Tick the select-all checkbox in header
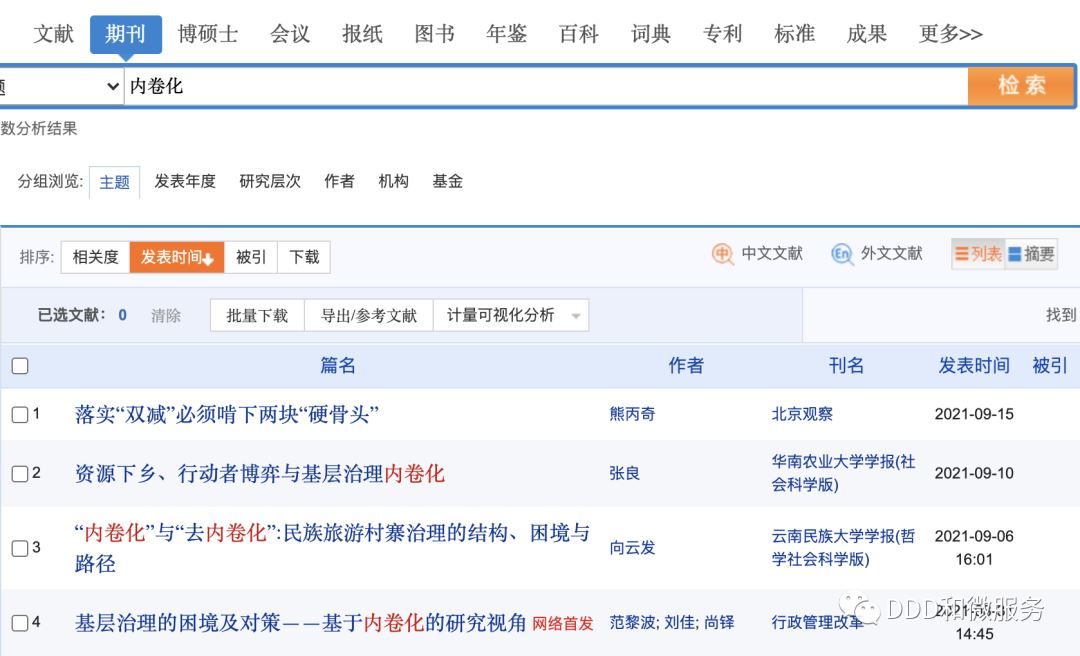 pyautogui.click(x=20, y=366)
